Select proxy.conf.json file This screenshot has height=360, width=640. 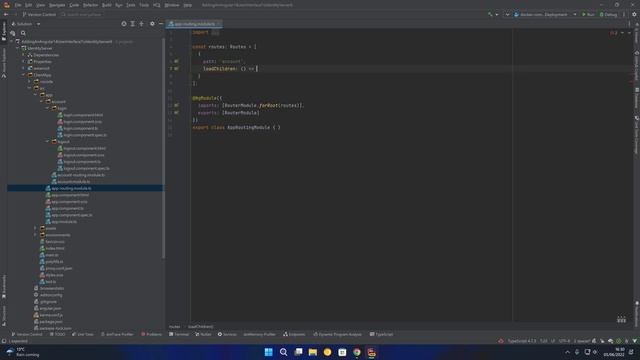click(x=56, y=268)
